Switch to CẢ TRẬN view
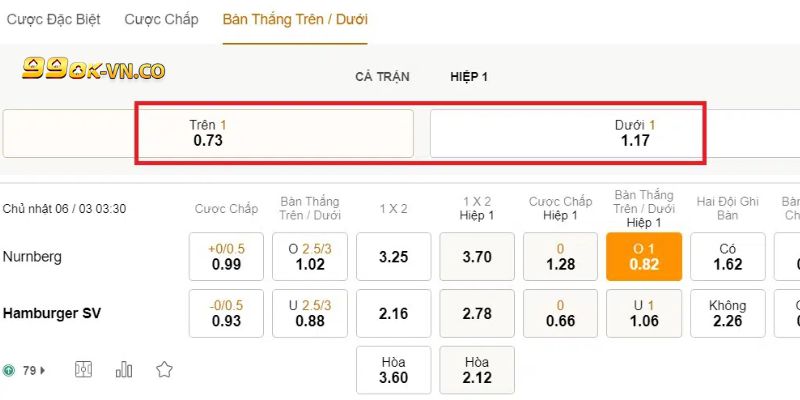Screen dimensions: 800x400 382,77
